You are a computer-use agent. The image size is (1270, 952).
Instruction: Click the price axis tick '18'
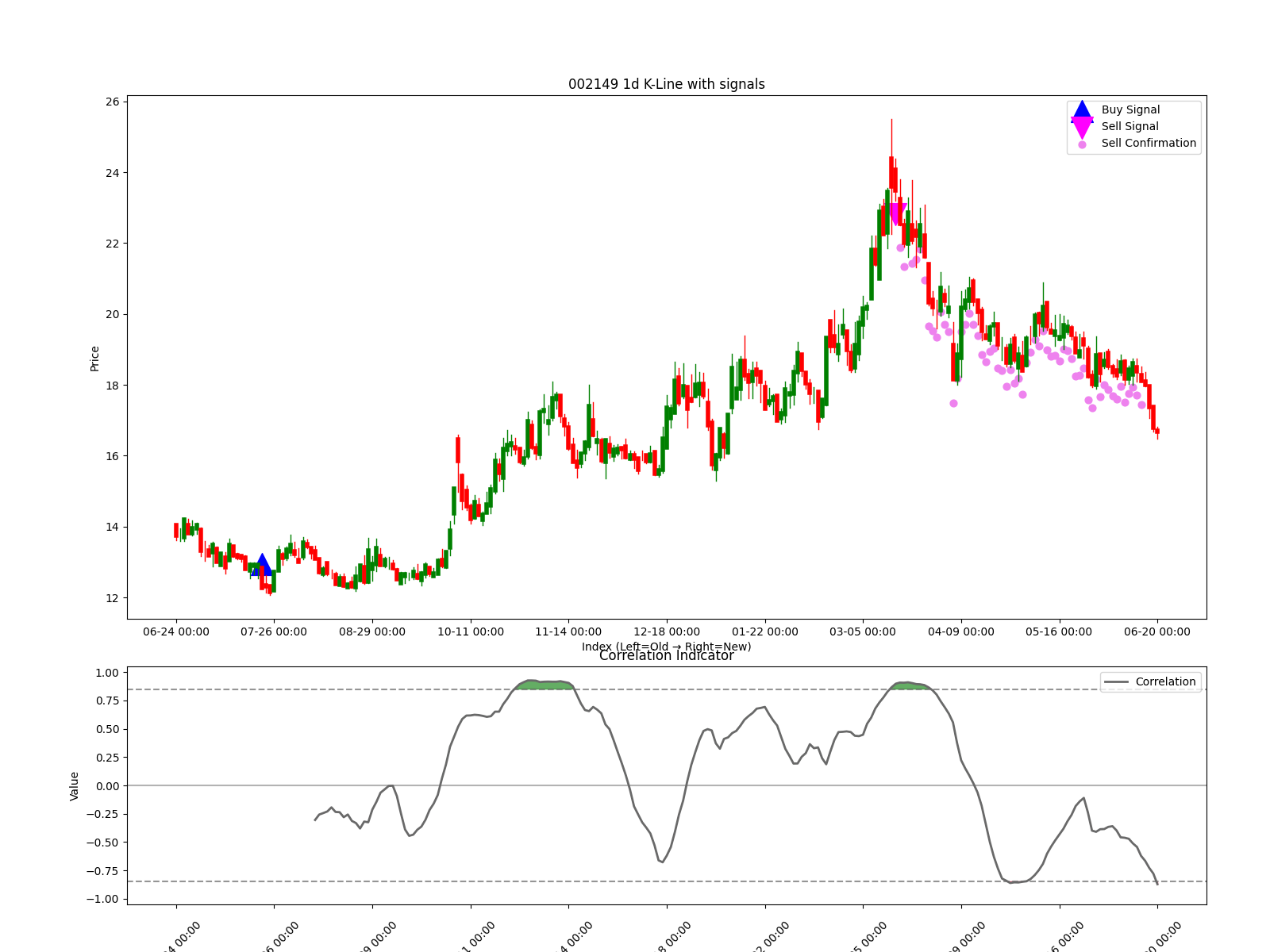pos(112,386)
